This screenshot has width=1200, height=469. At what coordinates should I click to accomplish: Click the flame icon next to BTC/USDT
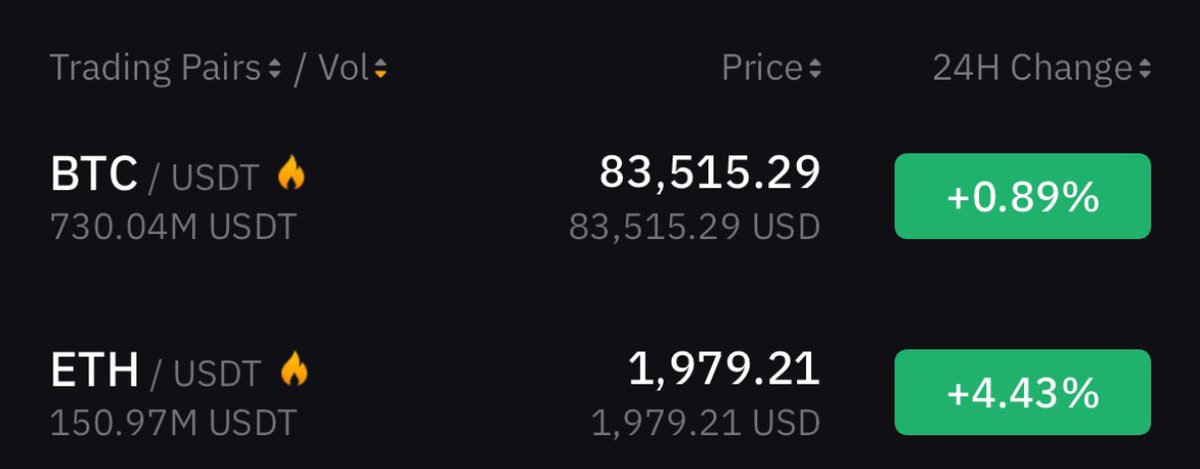[291, 174]
